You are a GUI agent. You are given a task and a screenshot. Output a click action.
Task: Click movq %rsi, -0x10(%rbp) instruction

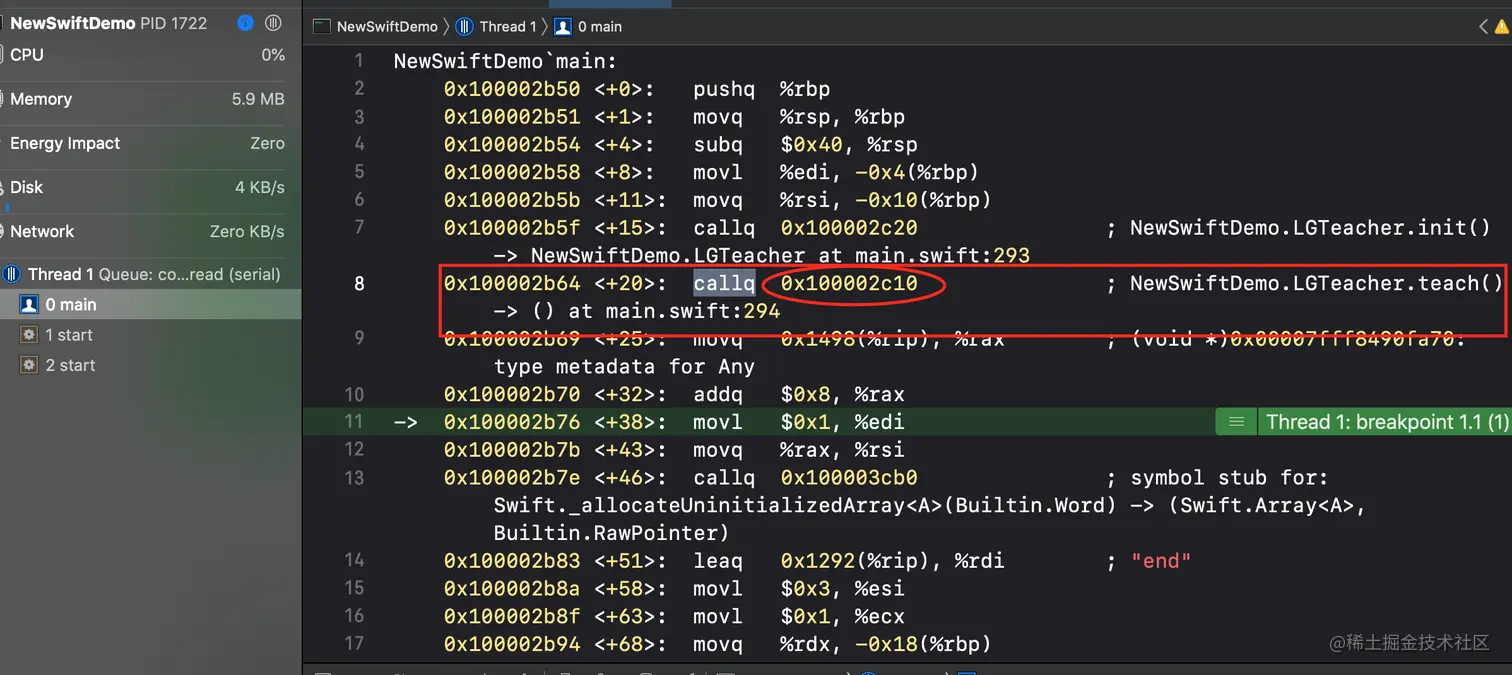pos(842,200)
